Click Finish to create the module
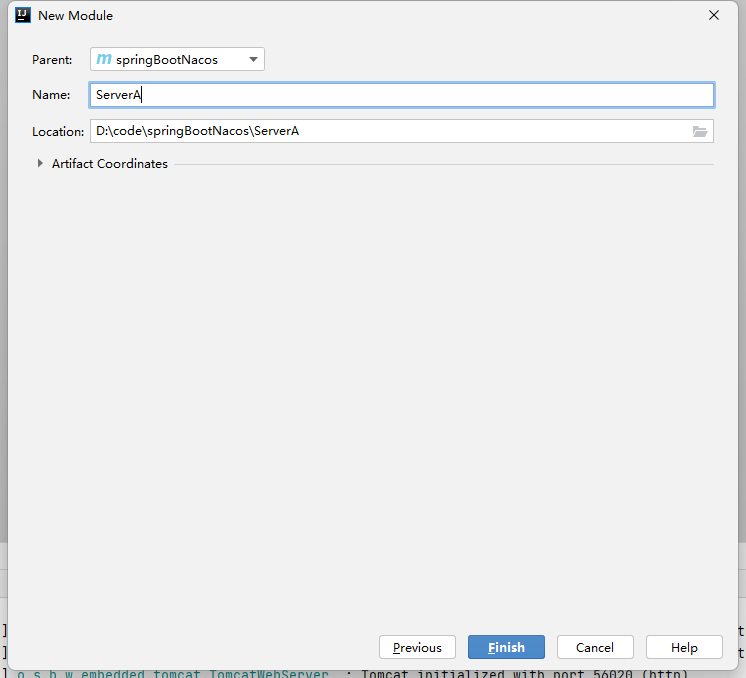The height and width of the screenshot is (678, 746). point(506,647)
